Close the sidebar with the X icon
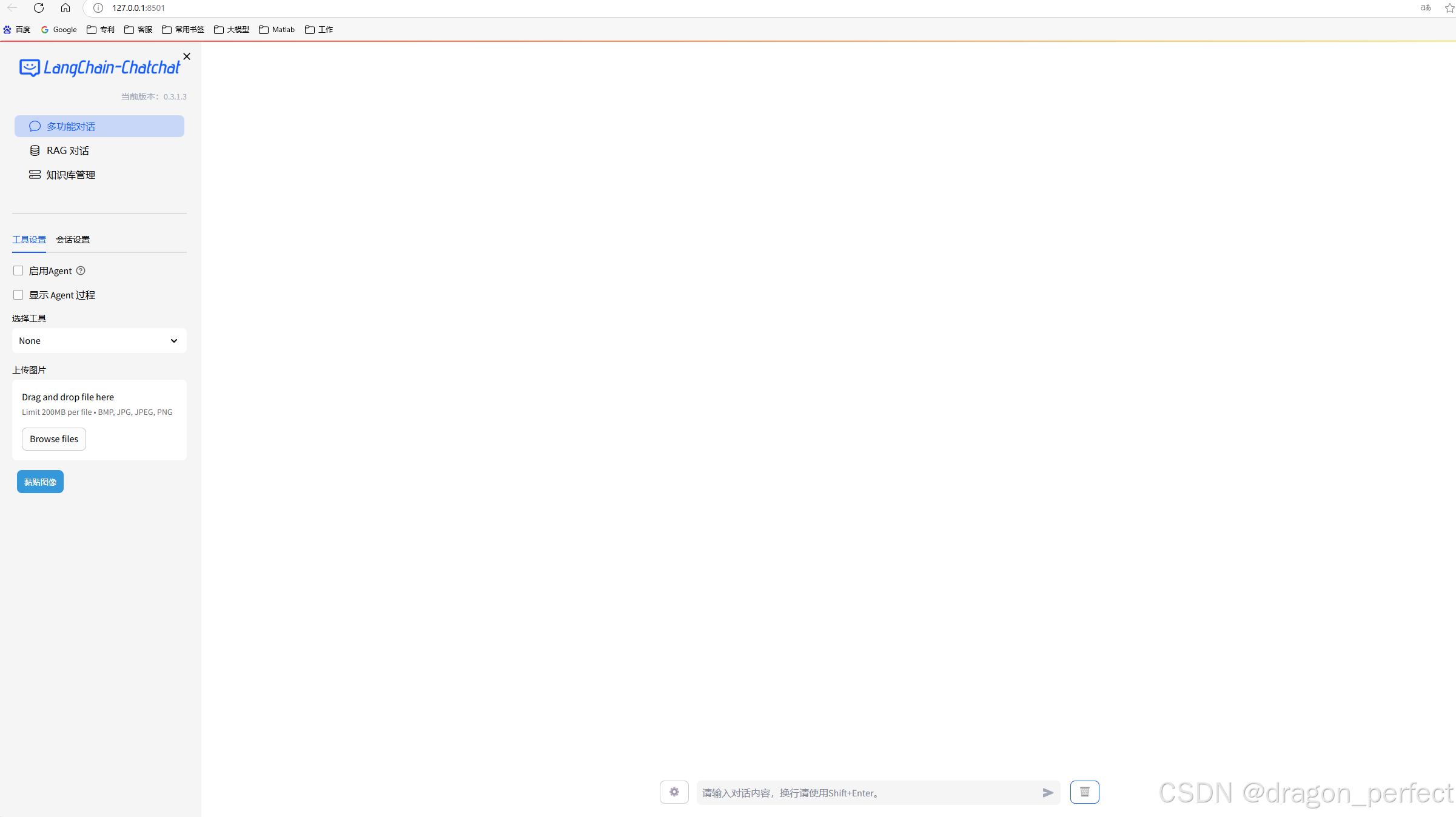Screen dimensions: 1456x817 187,56
